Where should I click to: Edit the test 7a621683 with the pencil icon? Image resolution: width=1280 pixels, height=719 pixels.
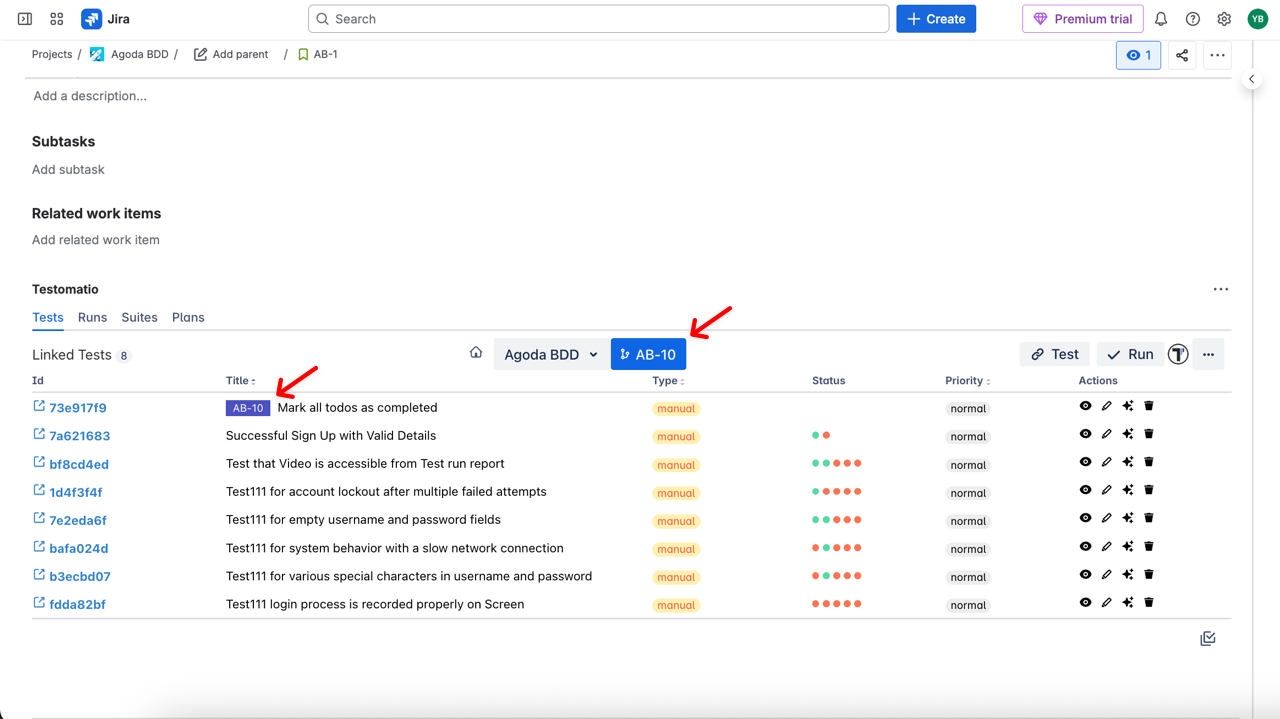pos(1107,434)
